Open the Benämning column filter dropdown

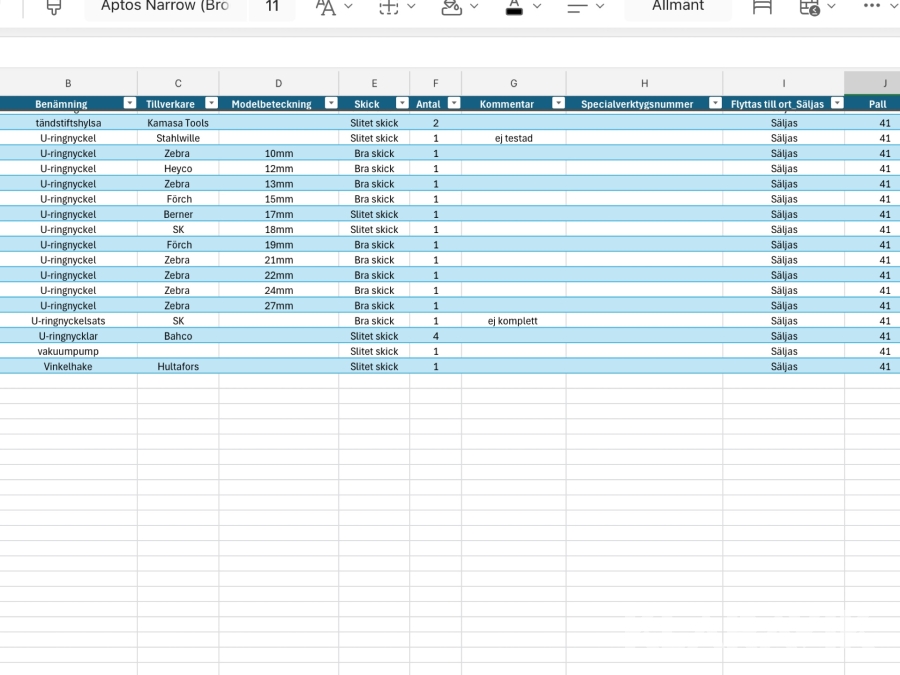(129, 103)
